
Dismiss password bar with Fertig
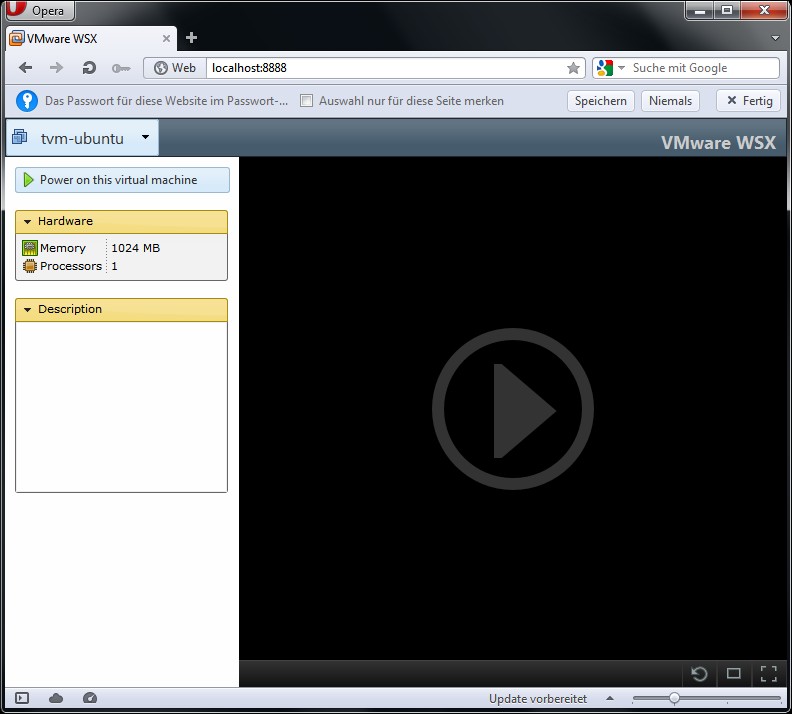point(749,101)
